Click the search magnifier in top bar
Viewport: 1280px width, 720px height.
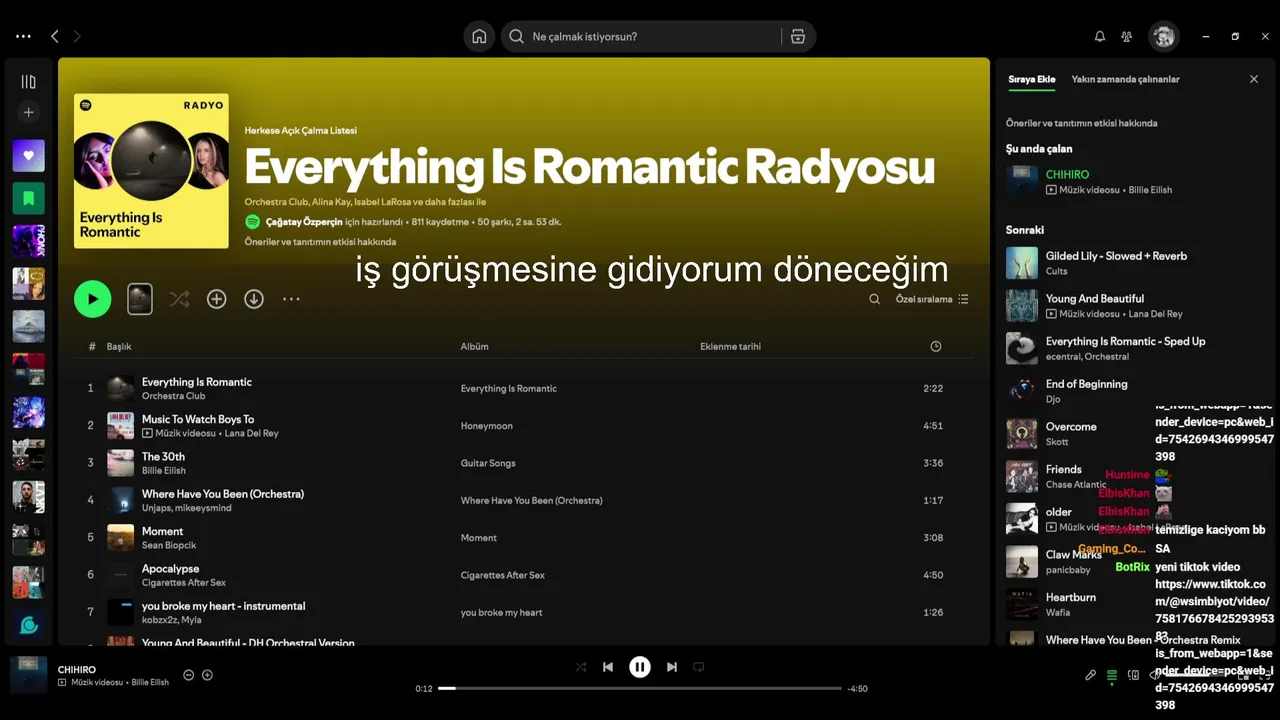[x=516, y=36]
